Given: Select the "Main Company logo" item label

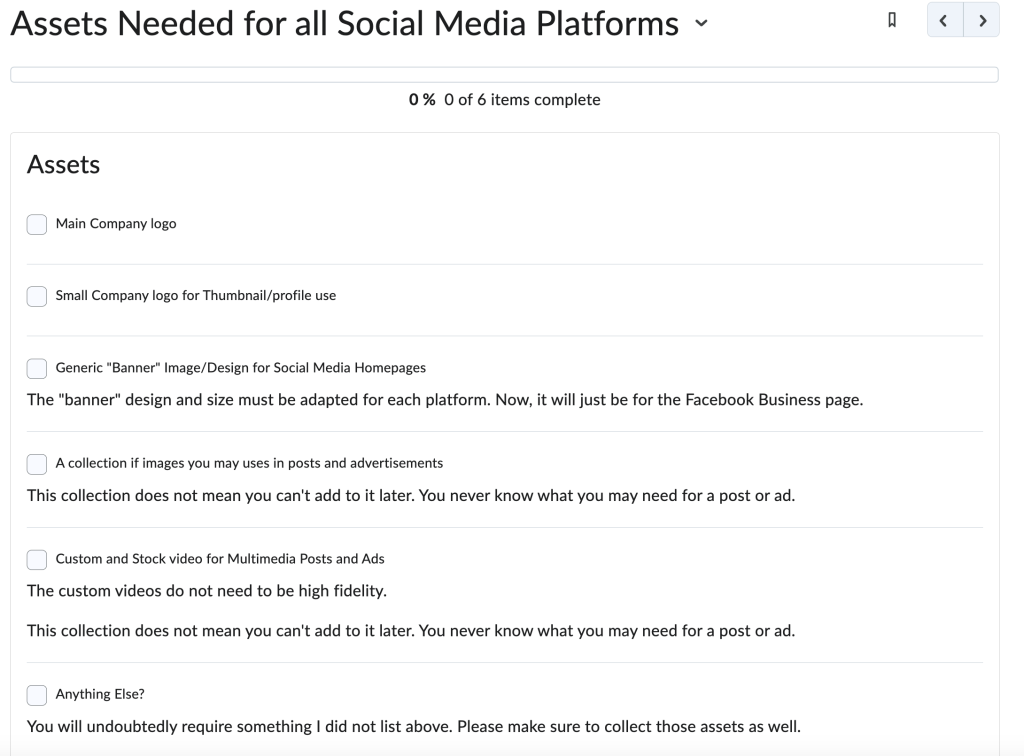Looking at the screenshot, I should (x=116, y=224).
